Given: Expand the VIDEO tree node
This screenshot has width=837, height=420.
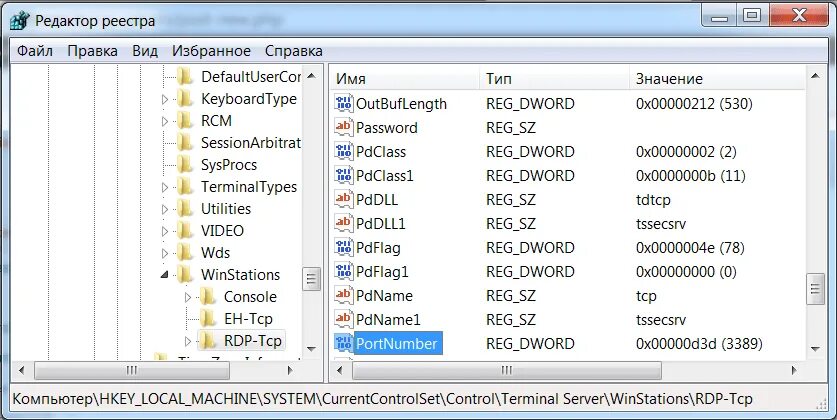Looking at the screenshot, I should (165, 231).
